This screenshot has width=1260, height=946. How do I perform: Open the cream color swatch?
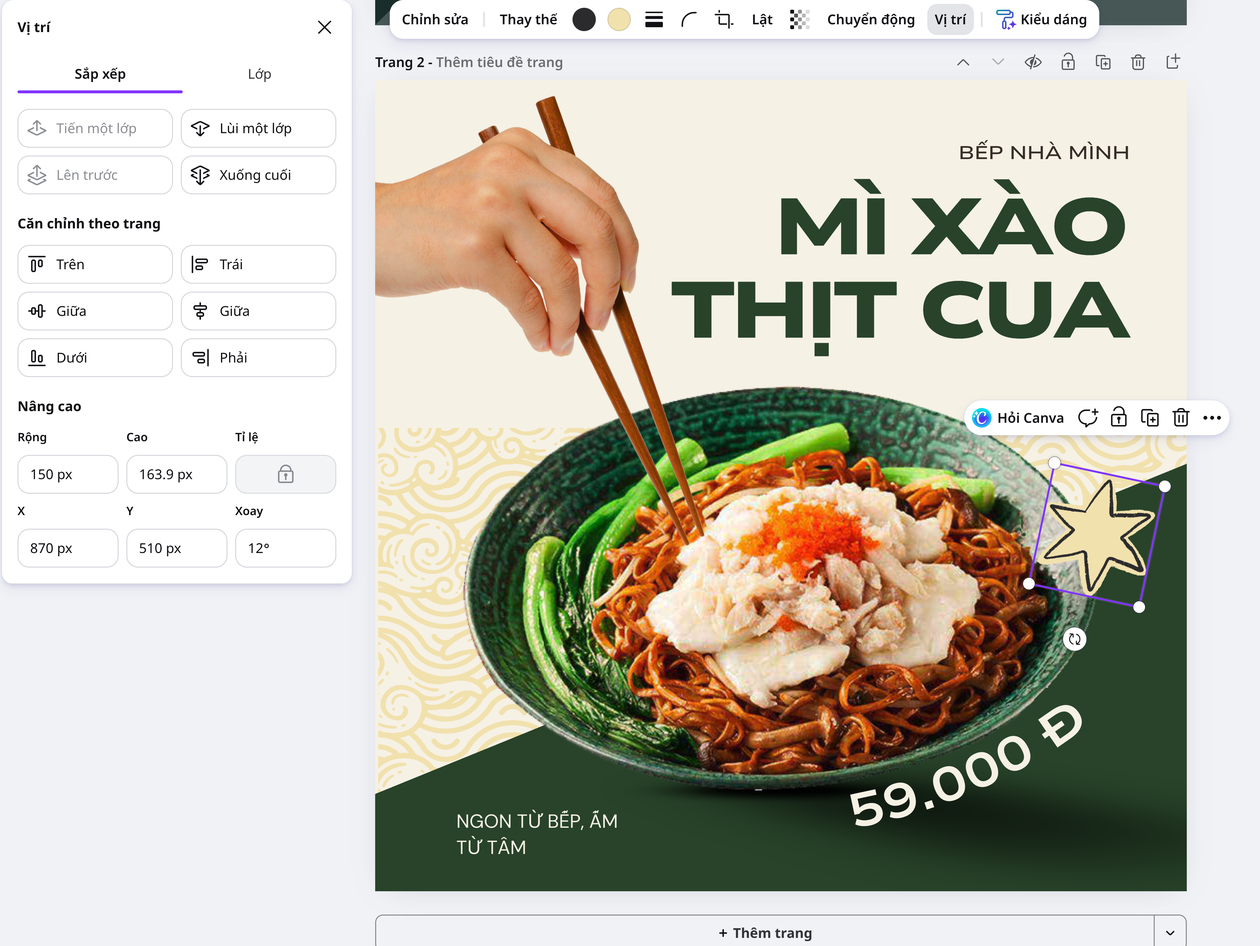pyautogui.click(x=619, y=19)
